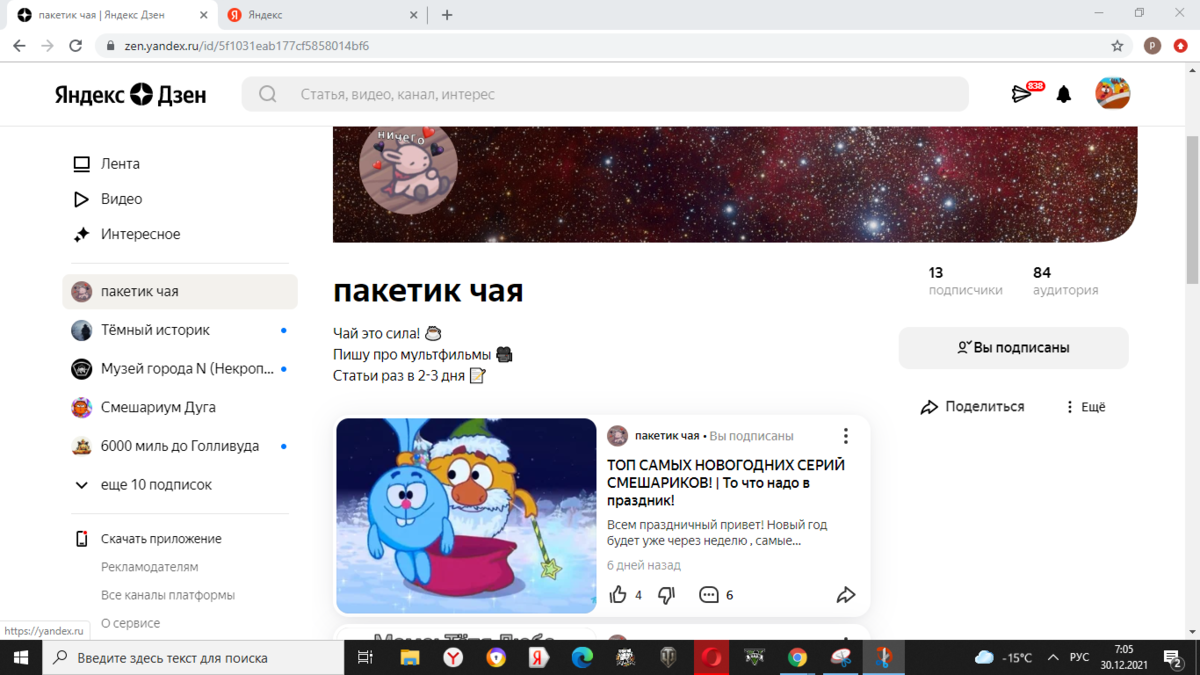The width and height of the screenshot is (1200, 675).
Task: Bookmark this page with star icon
Action: pos(1117,46)
